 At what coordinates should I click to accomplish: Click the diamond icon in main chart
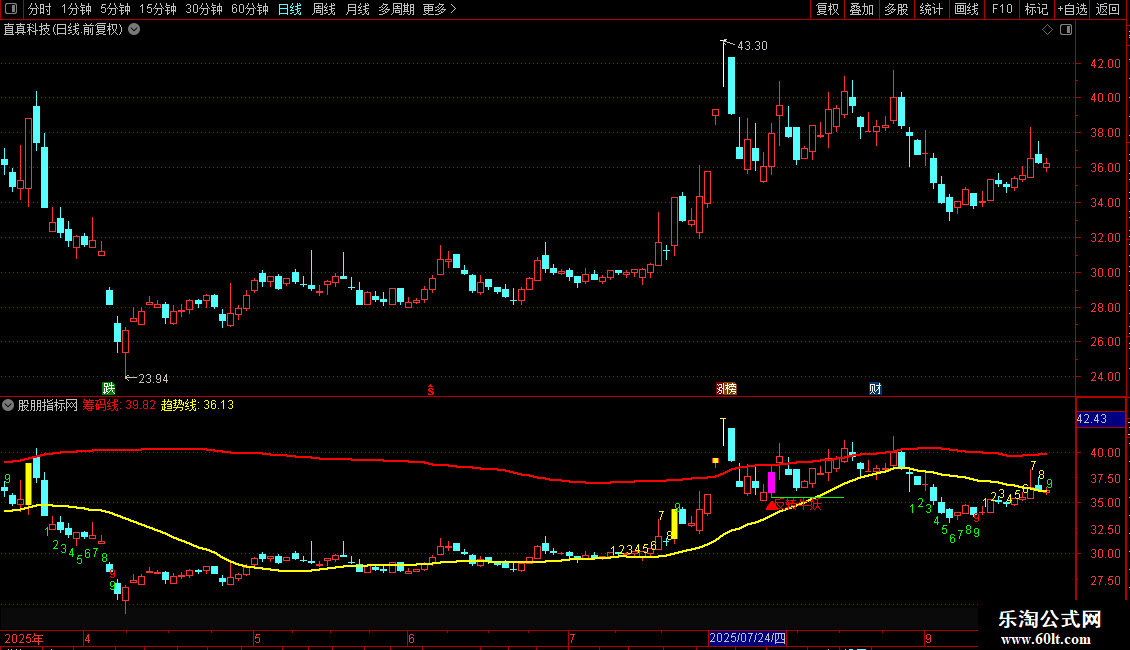[1048, 30]
